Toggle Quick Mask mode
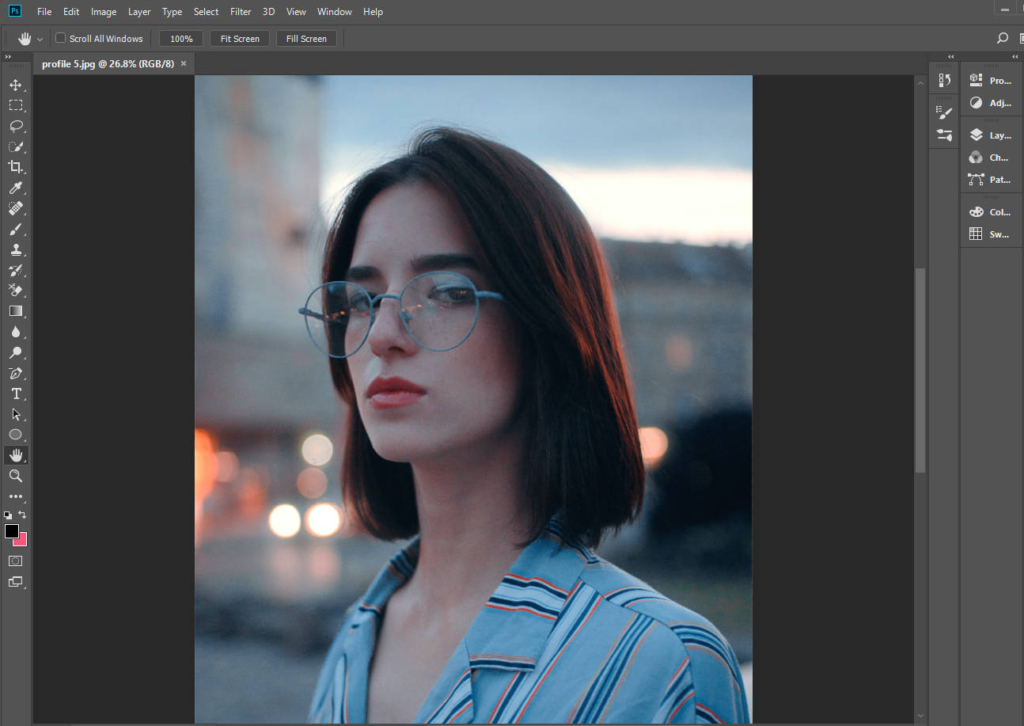This screenshot has height=726, width=1024. click(16, 561)
